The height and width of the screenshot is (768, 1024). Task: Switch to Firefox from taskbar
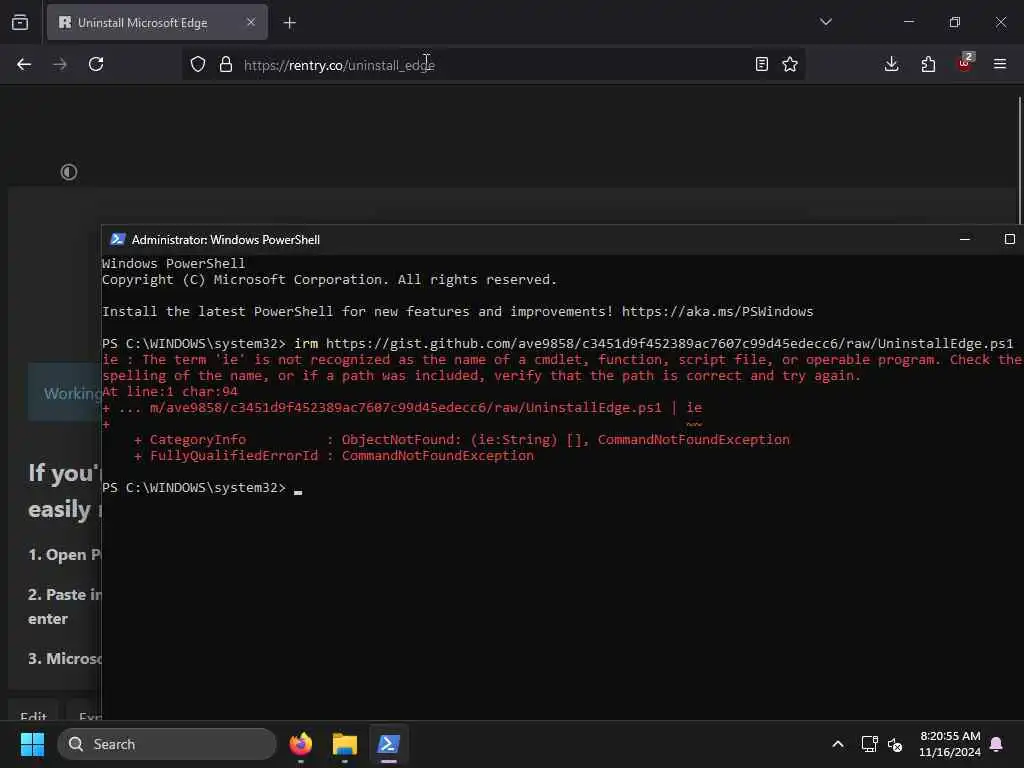click(x=300, y=744)
